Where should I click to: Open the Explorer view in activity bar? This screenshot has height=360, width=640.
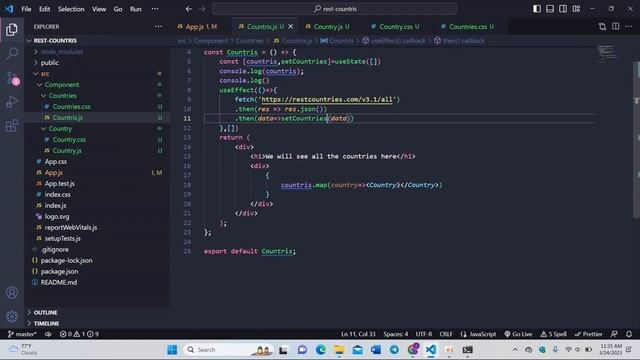pyautogui.click(x=12, y=29)
